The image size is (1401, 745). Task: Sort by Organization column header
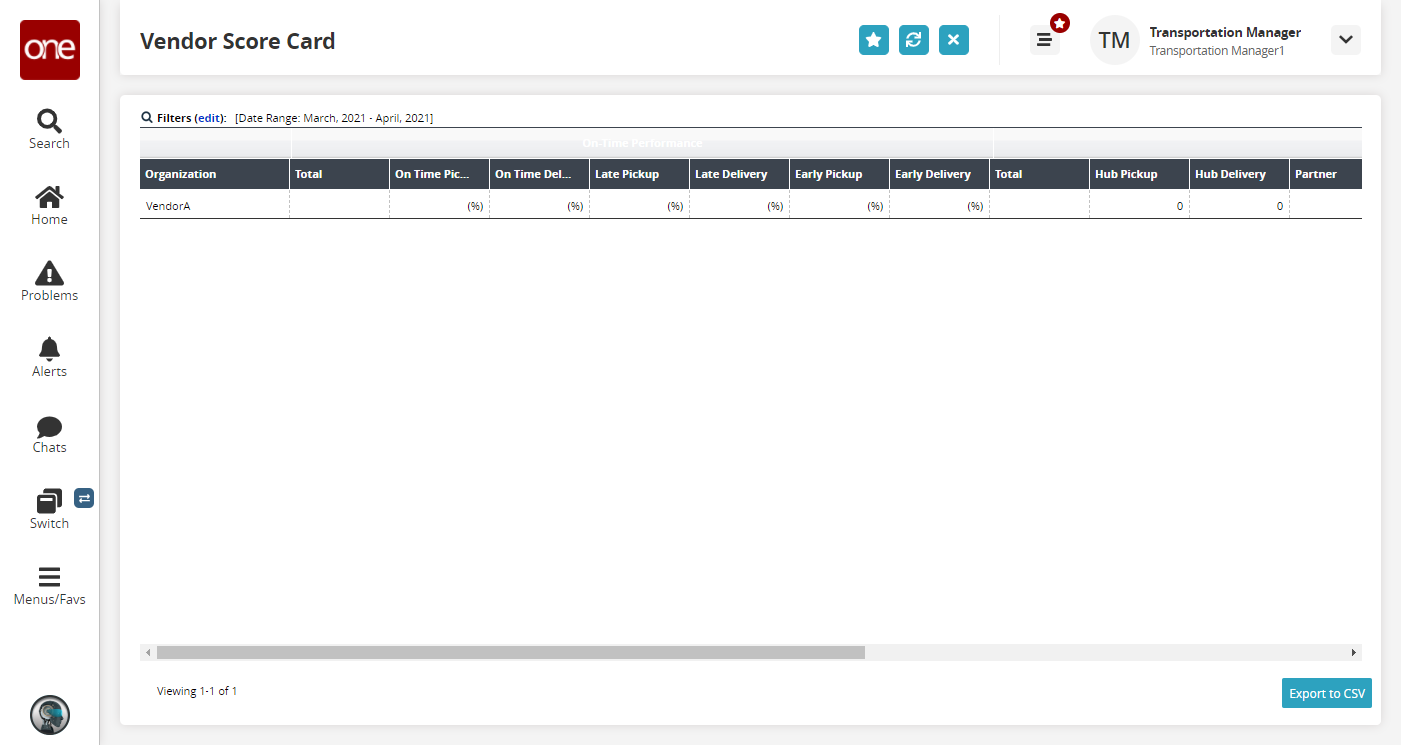pos(215,174)
